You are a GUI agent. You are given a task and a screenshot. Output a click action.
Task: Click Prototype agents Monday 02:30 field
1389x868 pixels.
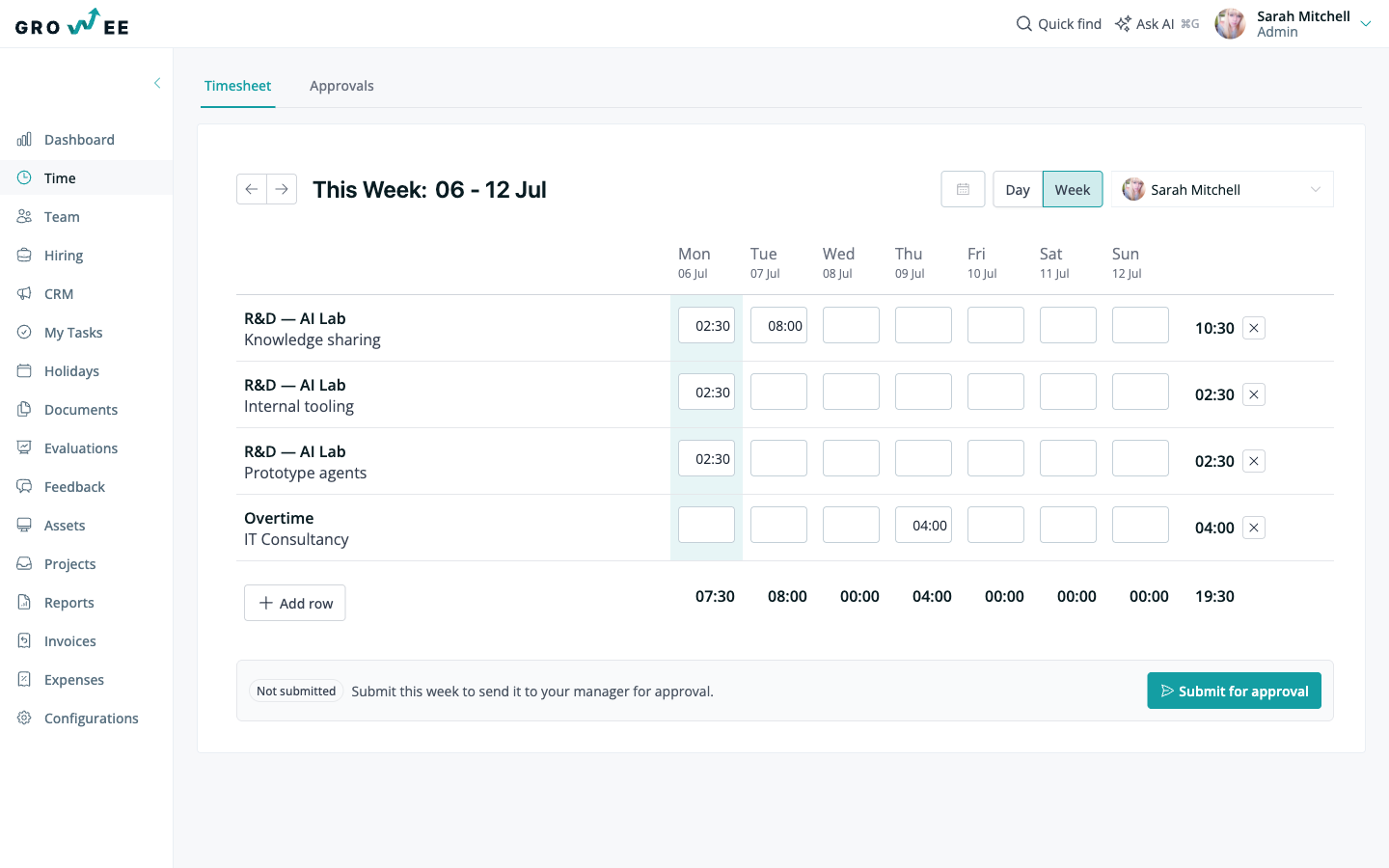pos(706,458)
